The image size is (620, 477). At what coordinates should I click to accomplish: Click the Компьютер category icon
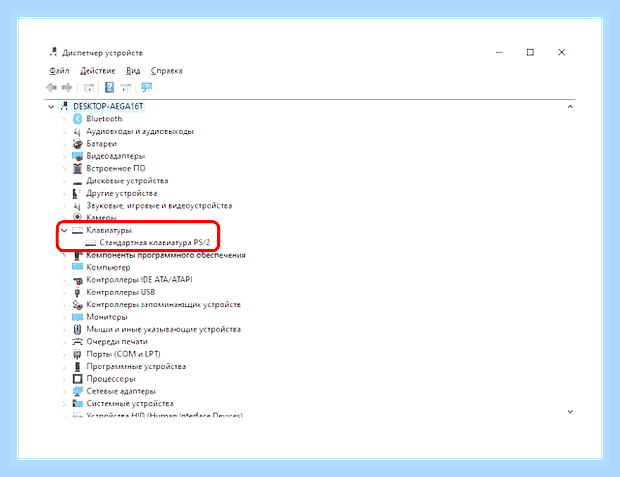tap(78, 267)
